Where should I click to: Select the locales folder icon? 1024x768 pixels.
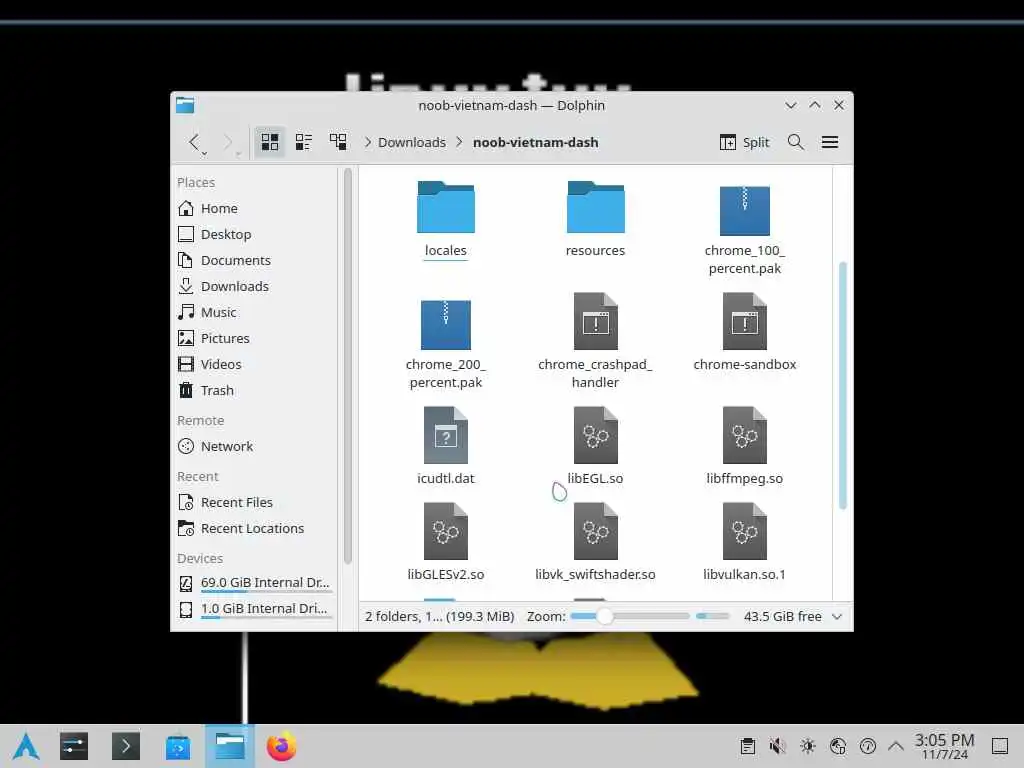click(x=445, y=207)
